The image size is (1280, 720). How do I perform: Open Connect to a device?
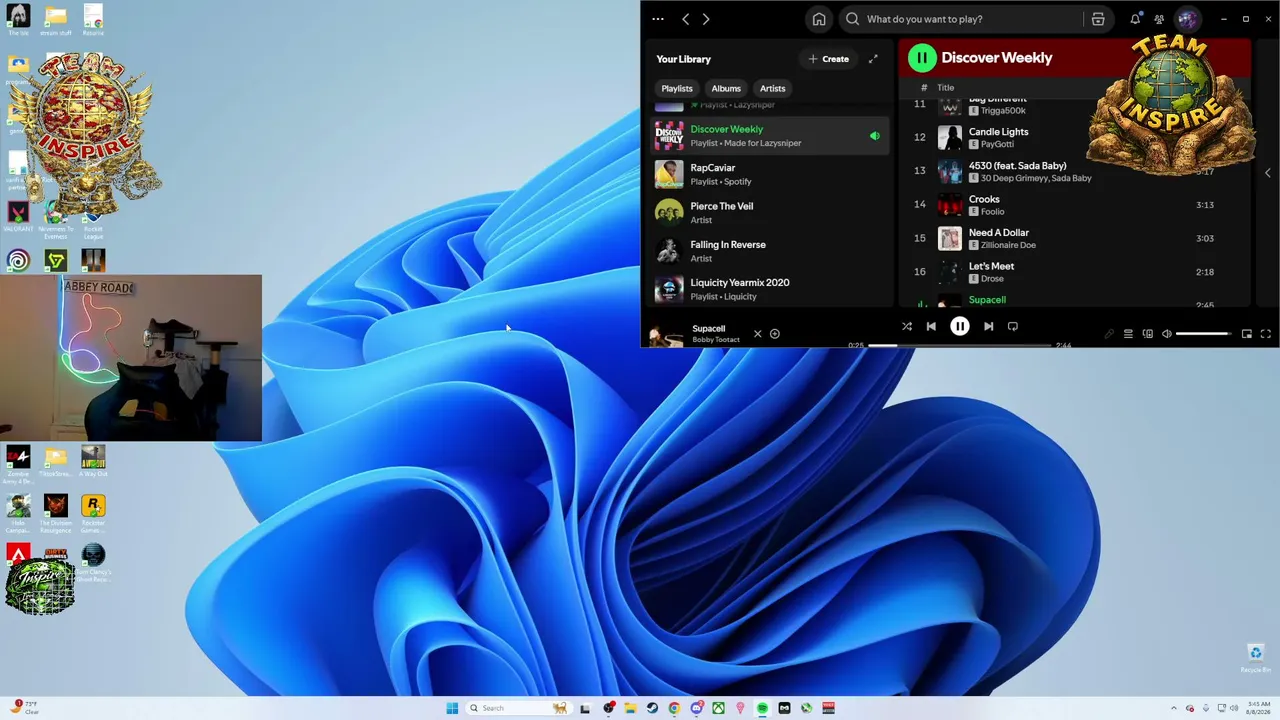click(x=1147, y=334)
